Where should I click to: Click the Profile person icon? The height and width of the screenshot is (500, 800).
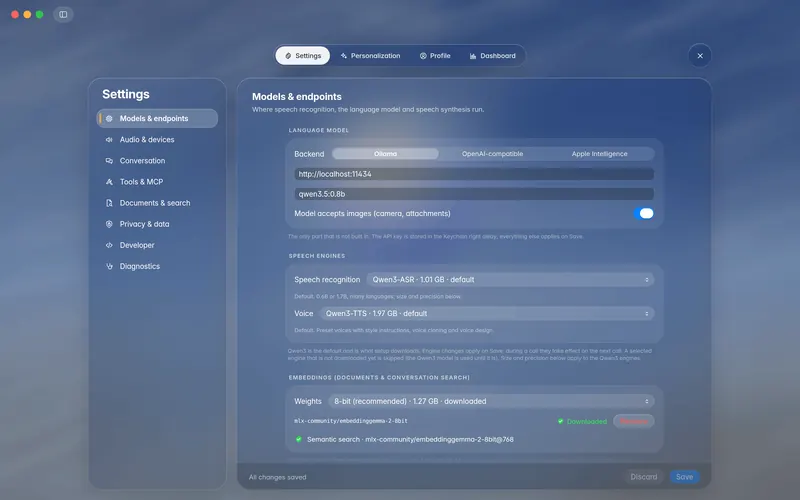pyautogui.click(x=423, y=56)
